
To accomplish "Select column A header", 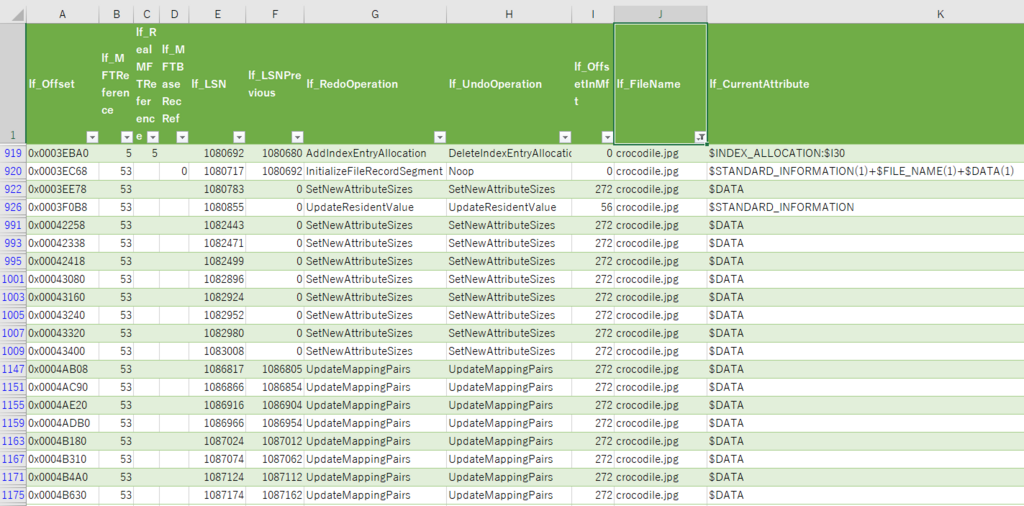I will [63, 14].
